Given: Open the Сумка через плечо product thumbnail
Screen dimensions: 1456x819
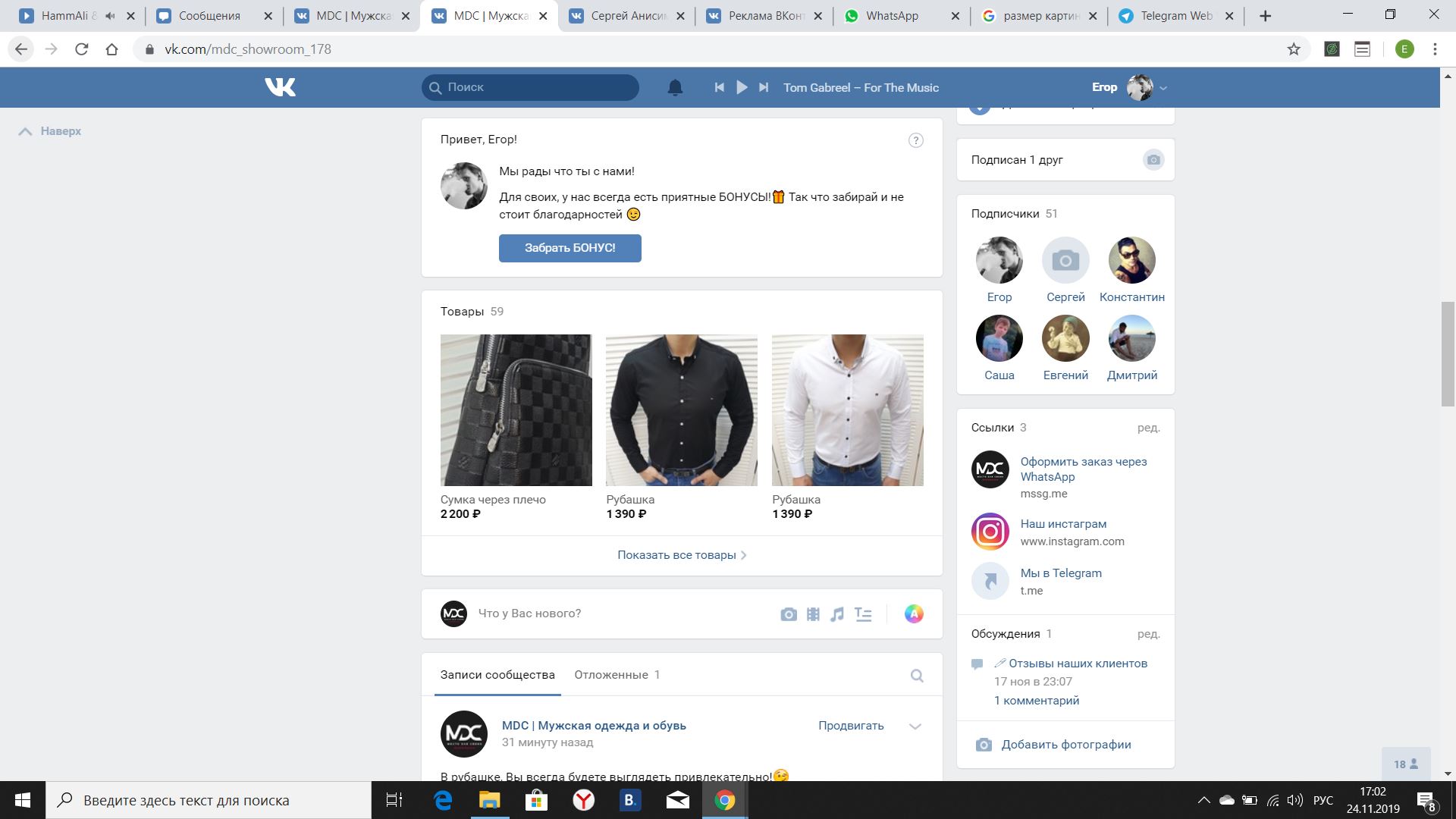Looking at the screenshot, I should (516, 410).
